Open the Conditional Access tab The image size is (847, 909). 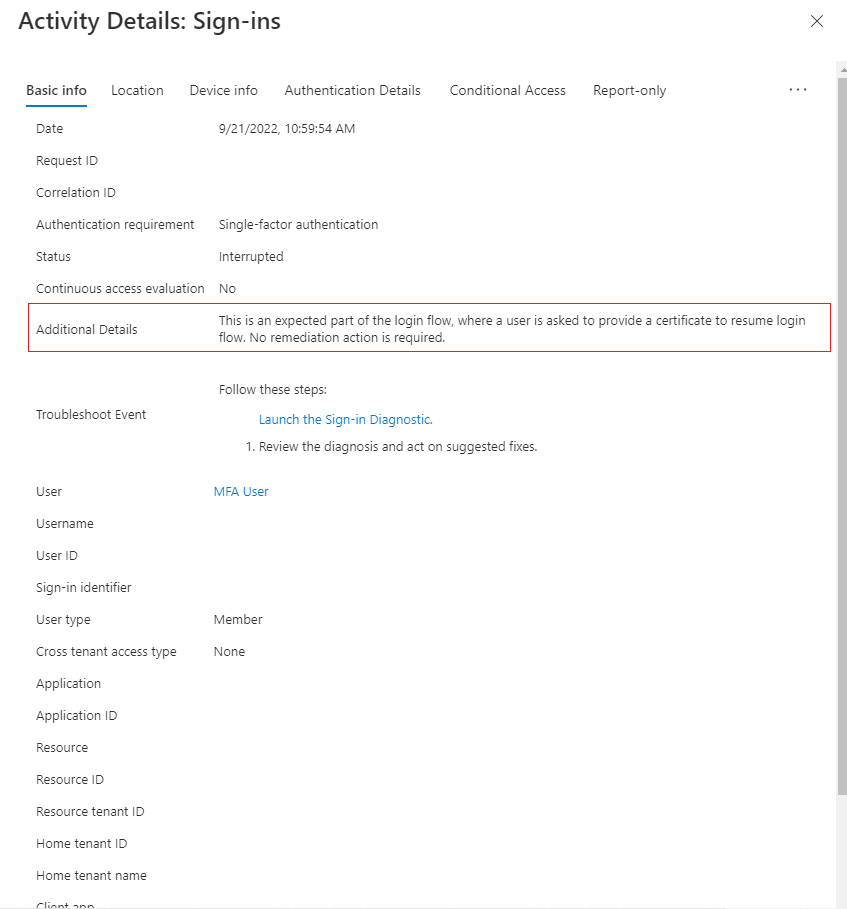[x=507, y=90]
